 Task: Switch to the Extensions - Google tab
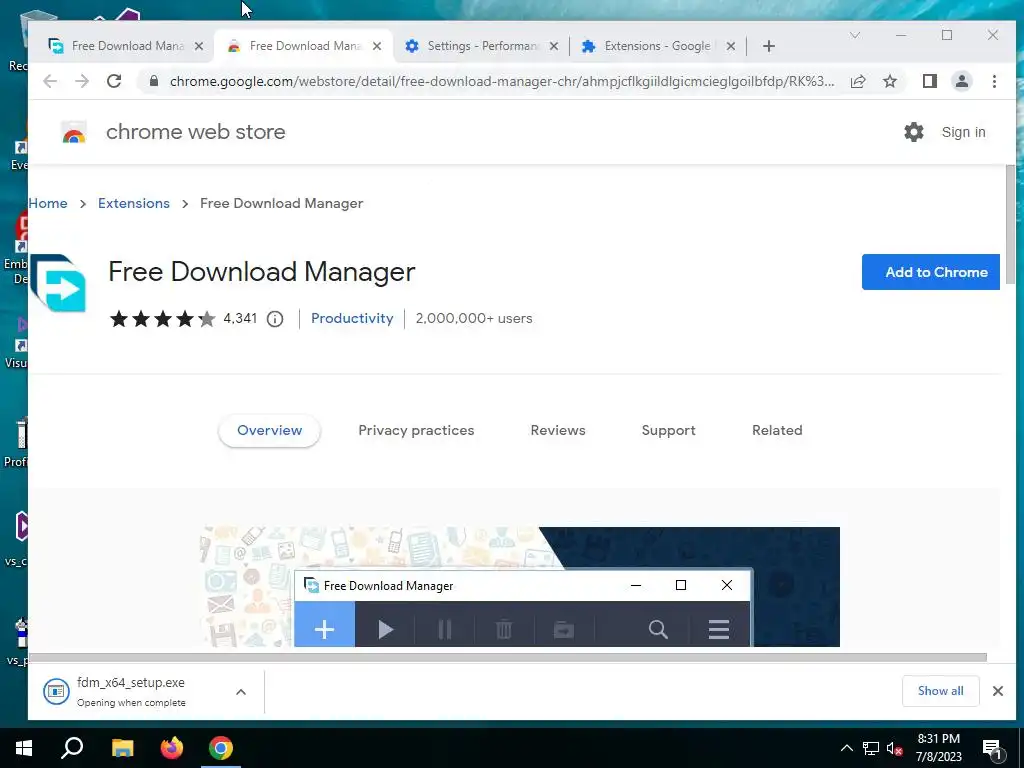point(656,46)
